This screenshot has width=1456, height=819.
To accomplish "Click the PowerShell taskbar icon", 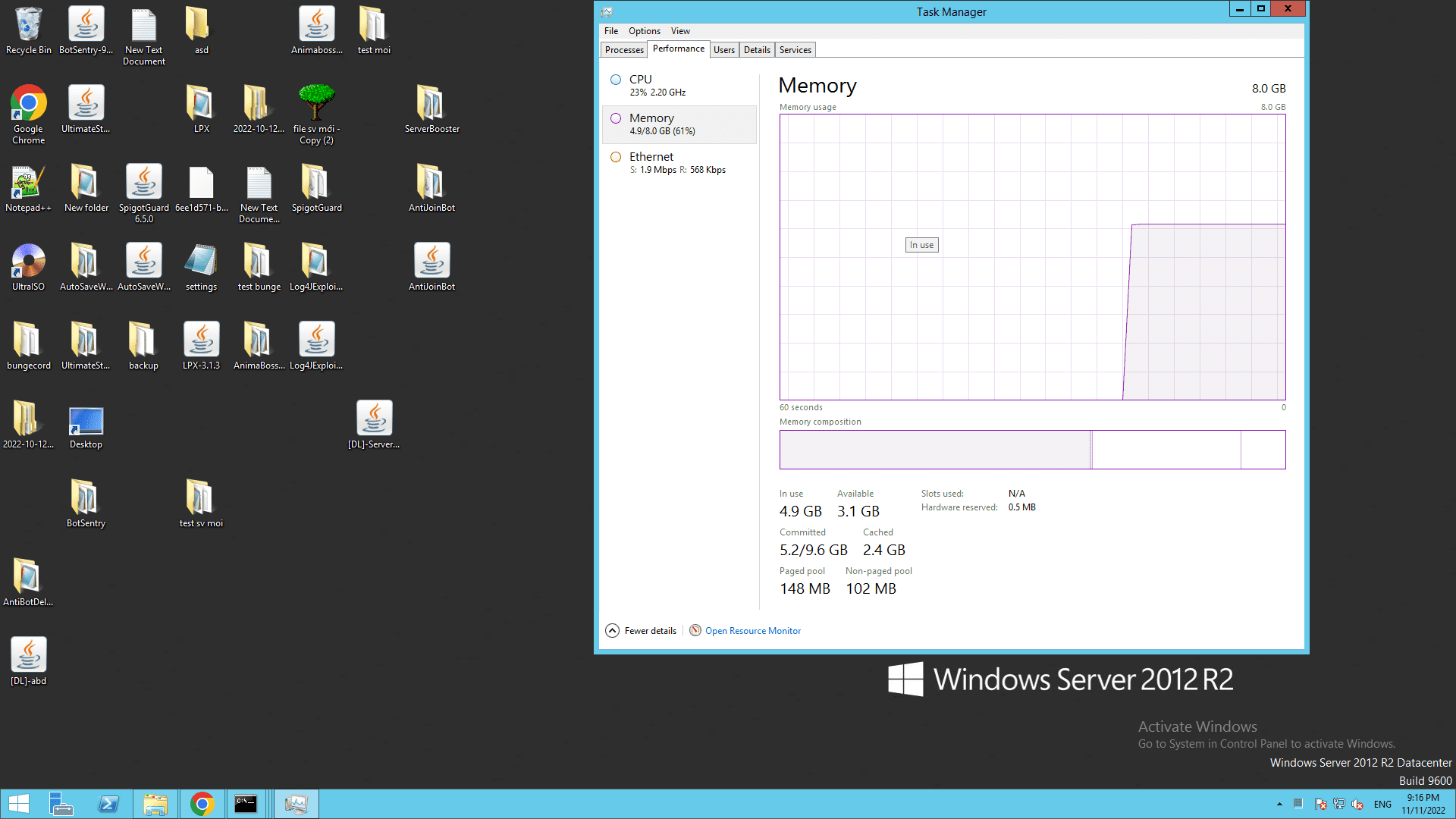I will tap(108, 804).
